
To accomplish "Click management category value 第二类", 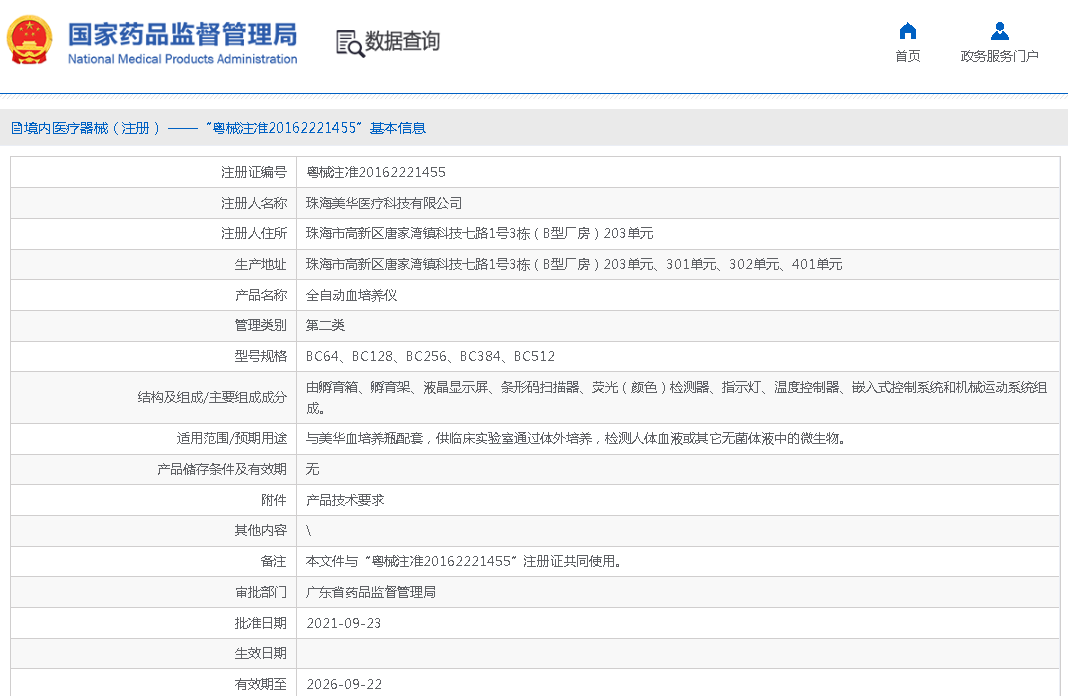I will pyautogui.click(x=325, y=325).
